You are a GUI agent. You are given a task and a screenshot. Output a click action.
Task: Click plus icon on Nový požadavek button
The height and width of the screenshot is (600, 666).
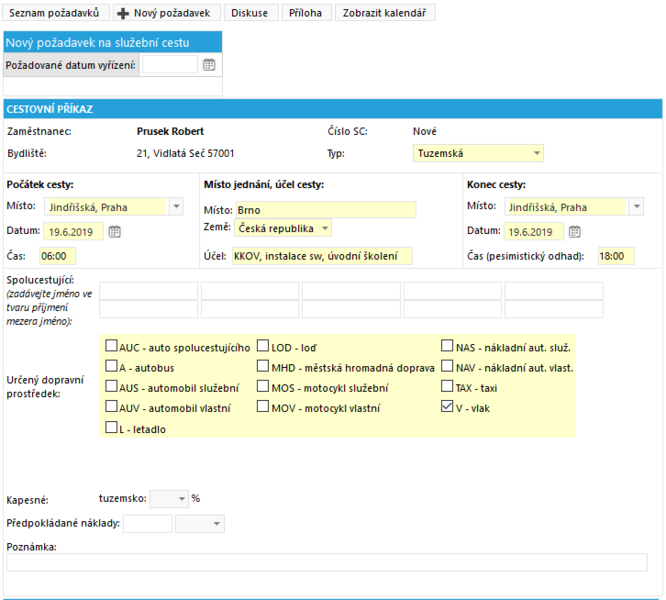click(x=123, y=13)
